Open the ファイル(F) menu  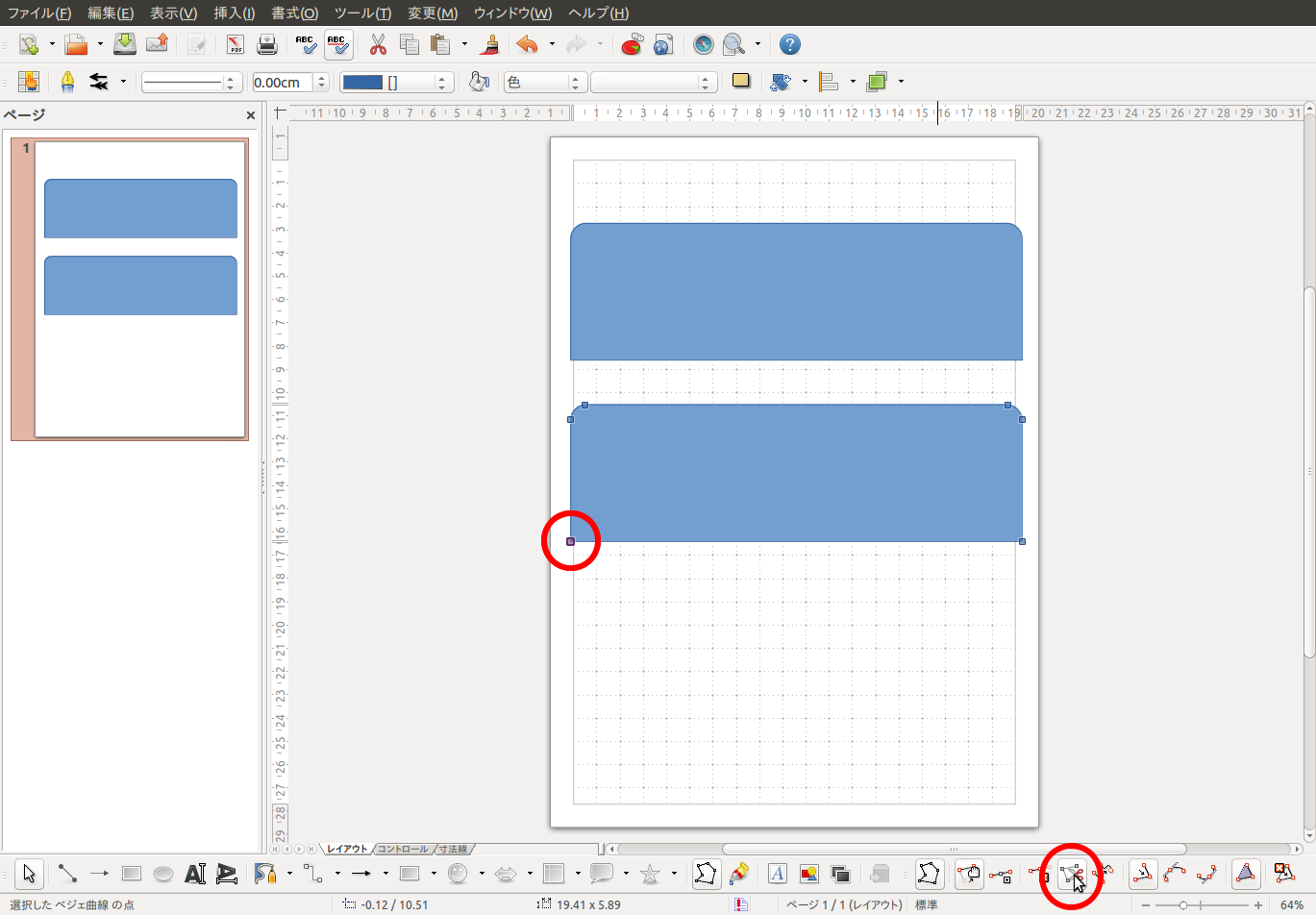(x=39, y=12)
